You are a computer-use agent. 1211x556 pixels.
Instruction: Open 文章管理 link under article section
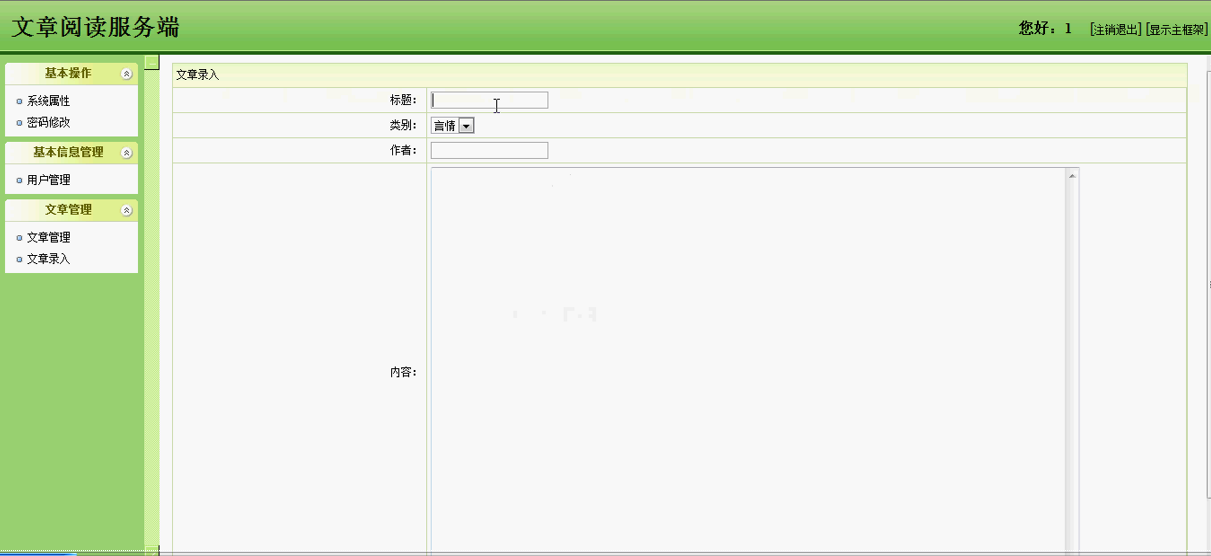coord(48,237)
